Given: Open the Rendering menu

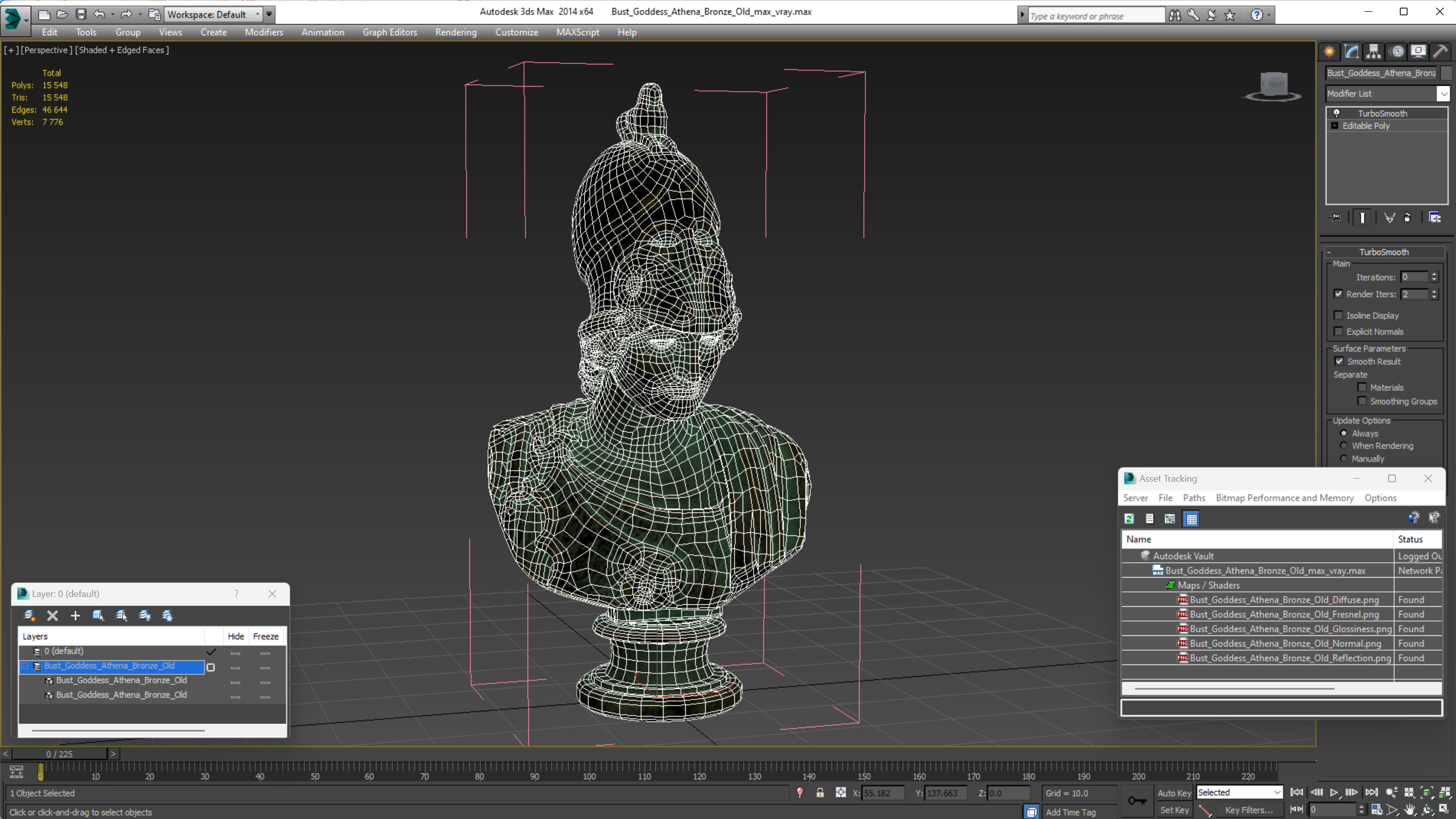Looking at the screenshot, I should [x=456, y=32].
